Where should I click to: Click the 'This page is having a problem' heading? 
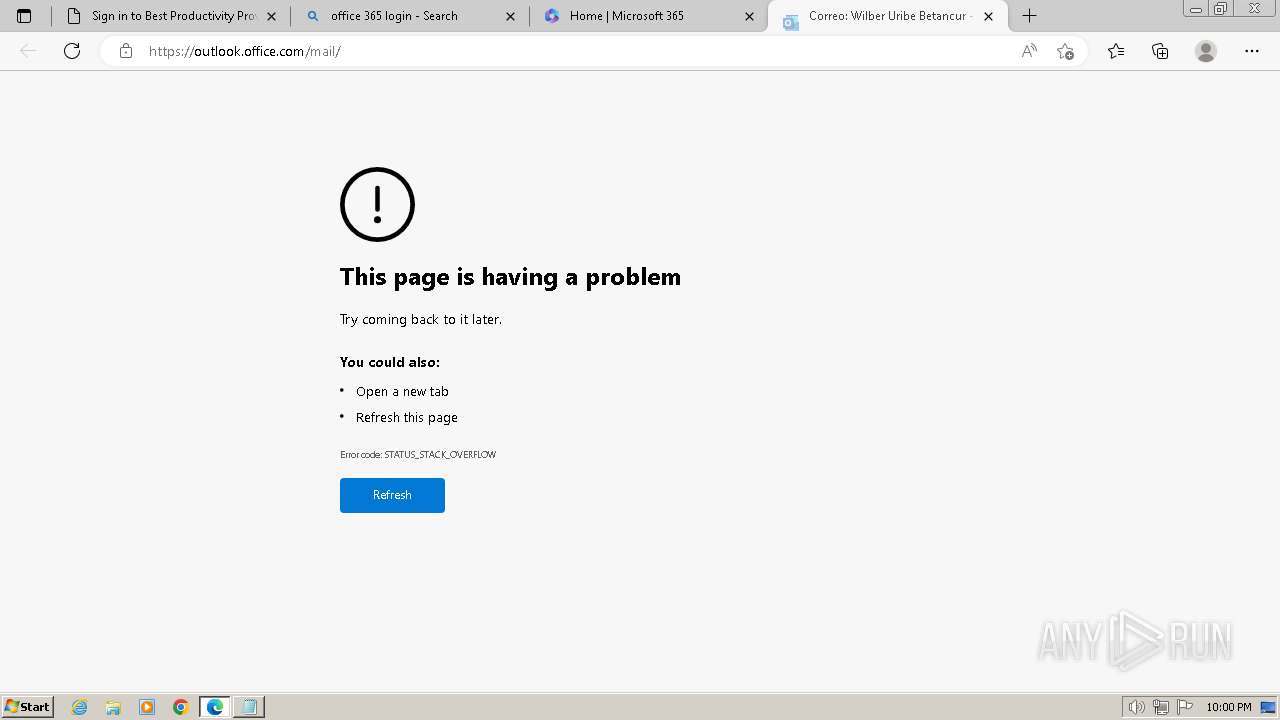click(510, 277)
